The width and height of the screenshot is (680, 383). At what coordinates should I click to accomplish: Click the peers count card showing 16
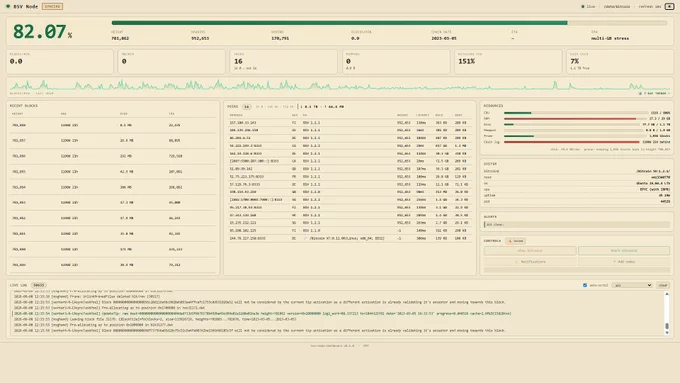[284, 61]
